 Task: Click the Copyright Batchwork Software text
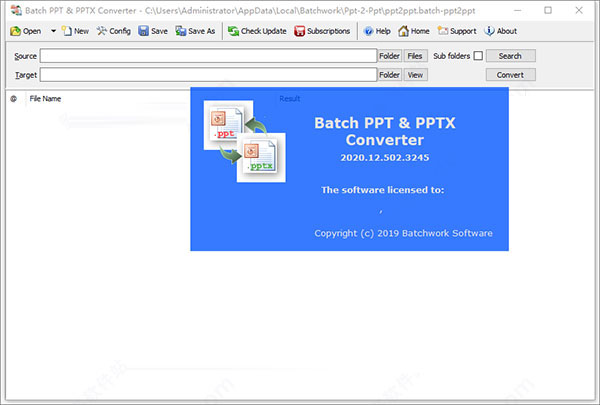(403, 233)
